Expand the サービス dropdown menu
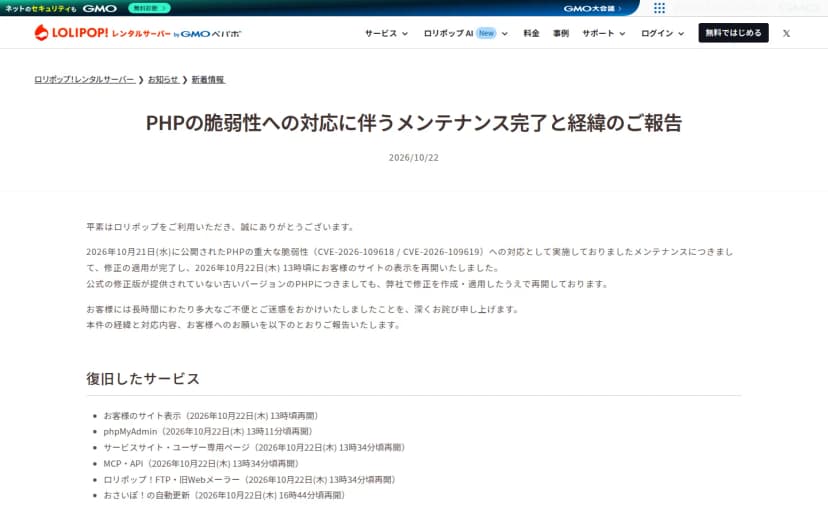828x518 pixels. click(x=386, y=33)
